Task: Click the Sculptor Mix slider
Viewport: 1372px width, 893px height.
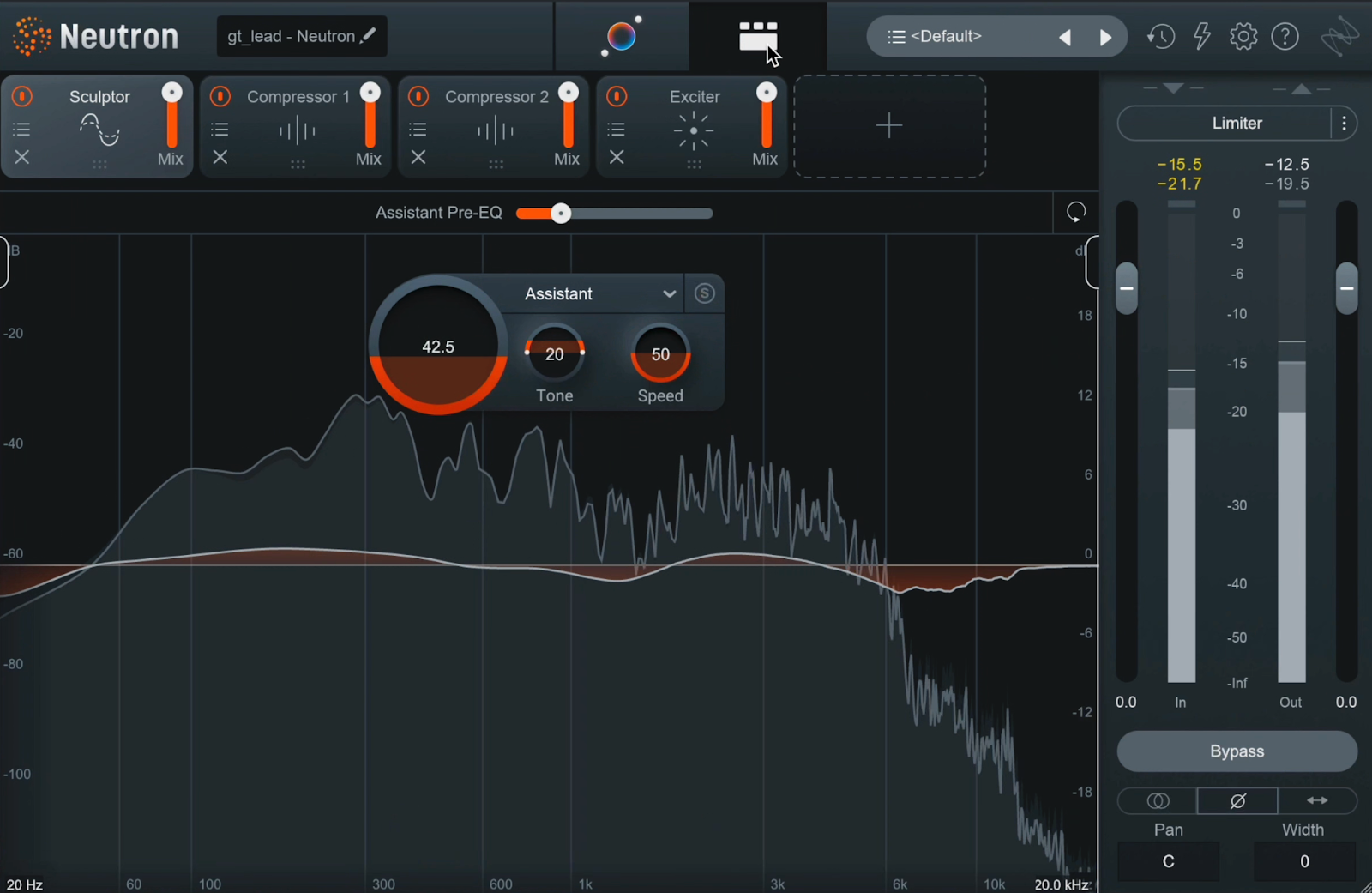Action: pyautogui.click(x=171, y=116)
